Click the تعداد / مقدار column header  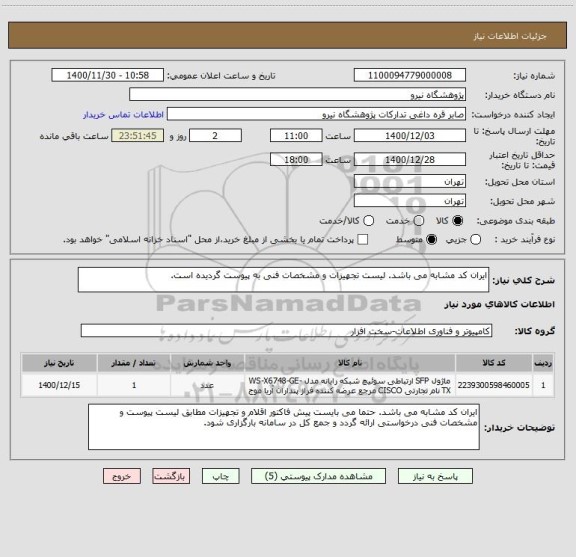click(134, 363)
